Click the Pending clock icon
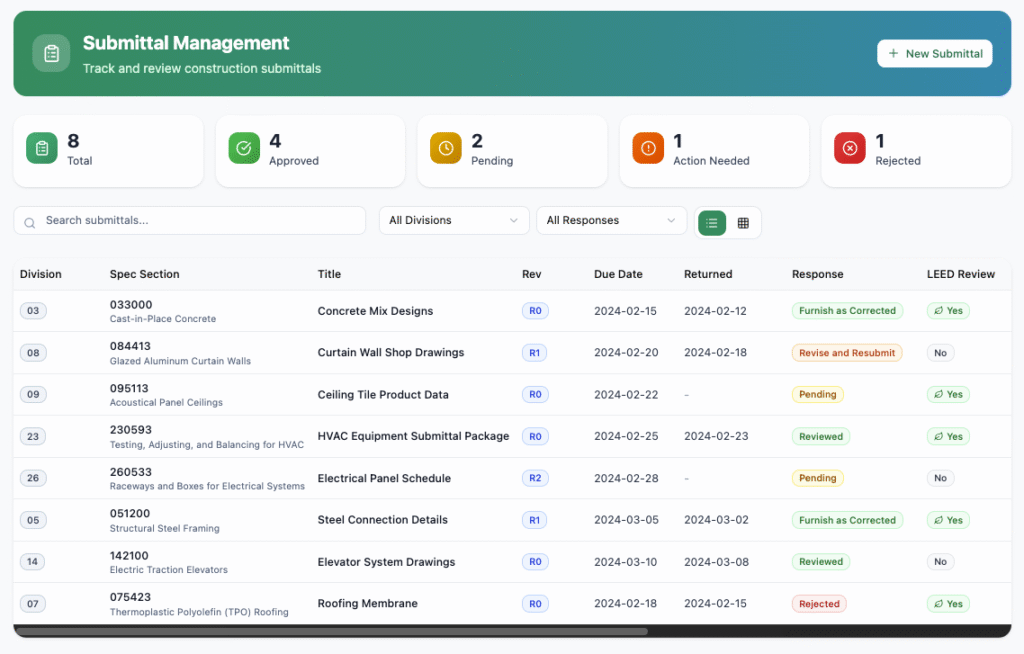 coord(446,148)
